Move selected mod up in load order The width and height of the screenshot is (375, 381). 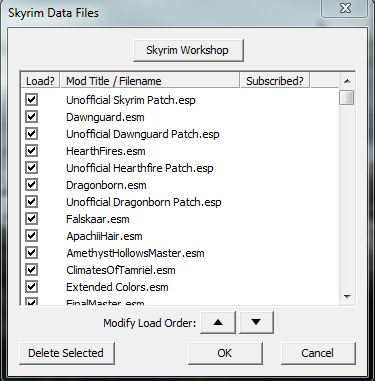218,322
